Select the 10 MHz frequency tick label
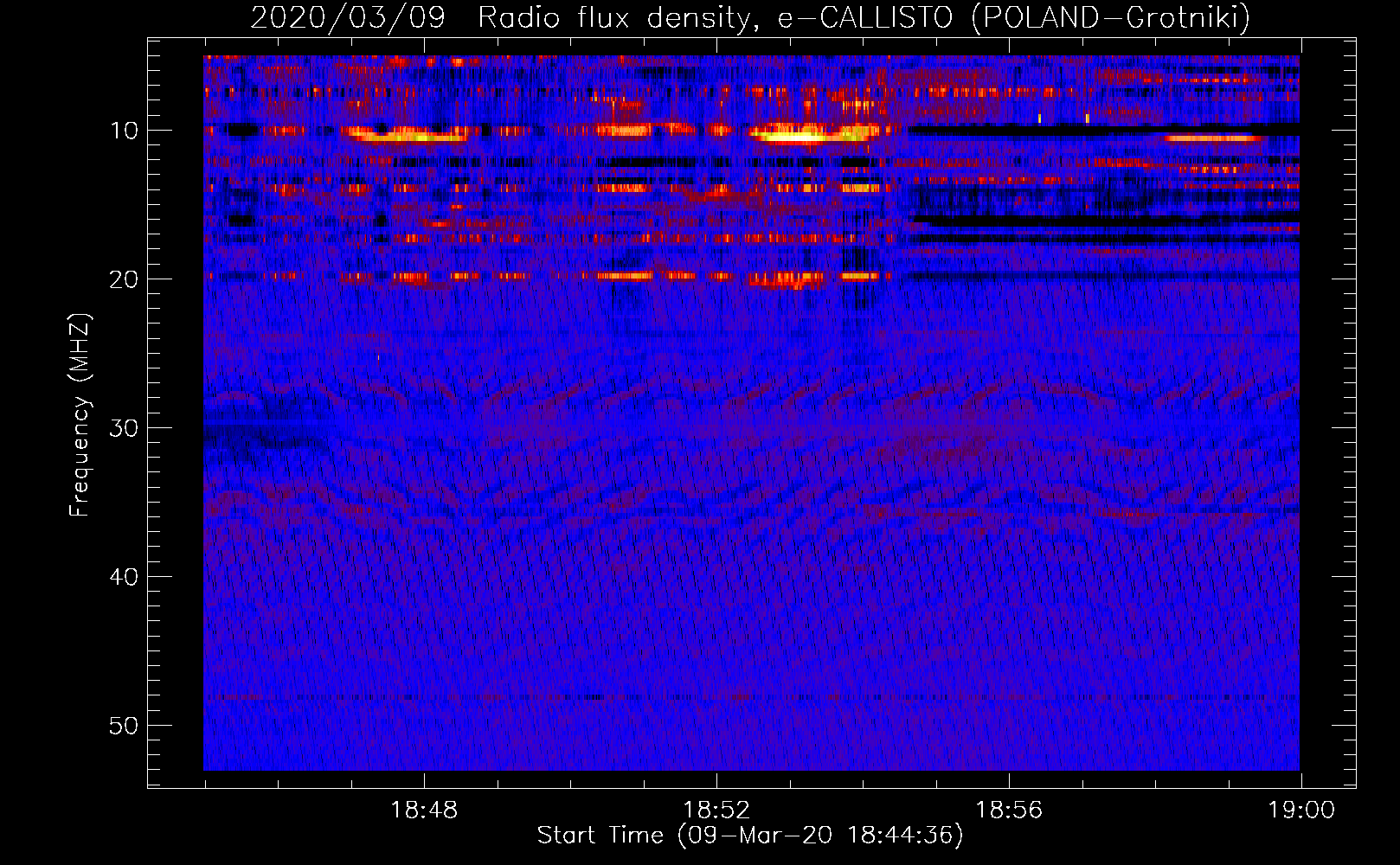 point(125,131)
